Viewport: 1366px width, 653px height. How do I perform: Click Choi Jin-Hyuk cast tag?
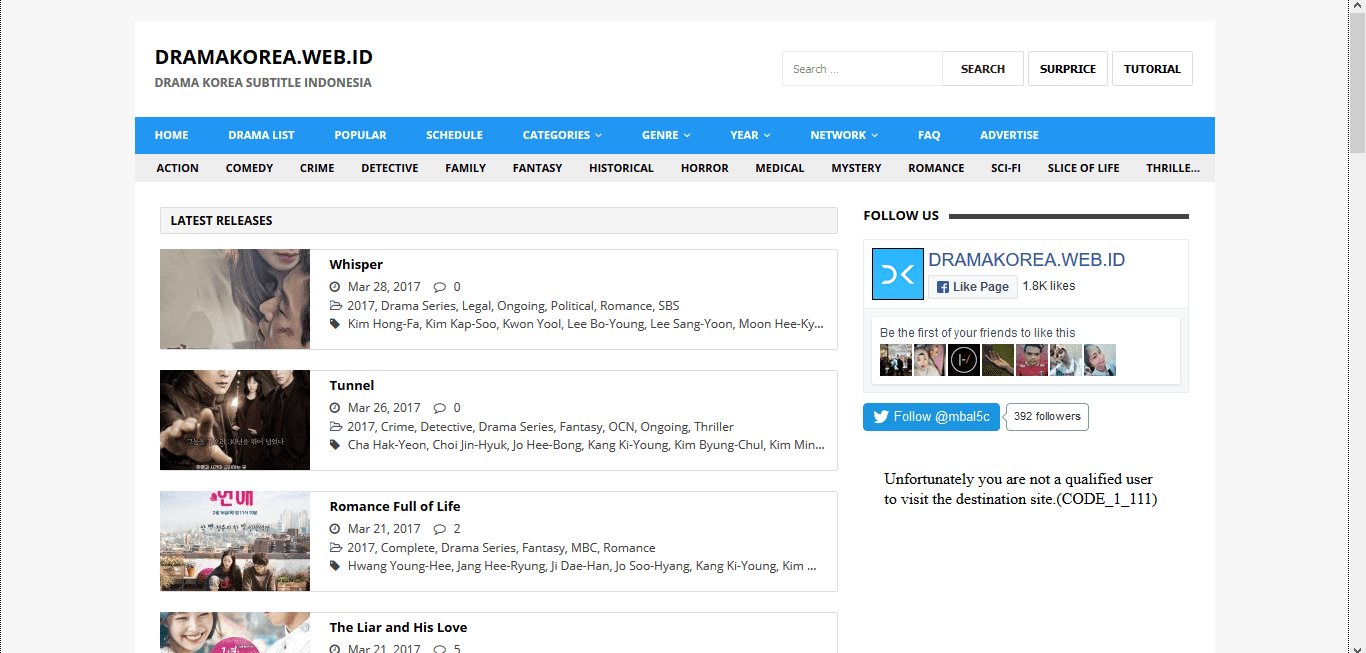[469, 445]
